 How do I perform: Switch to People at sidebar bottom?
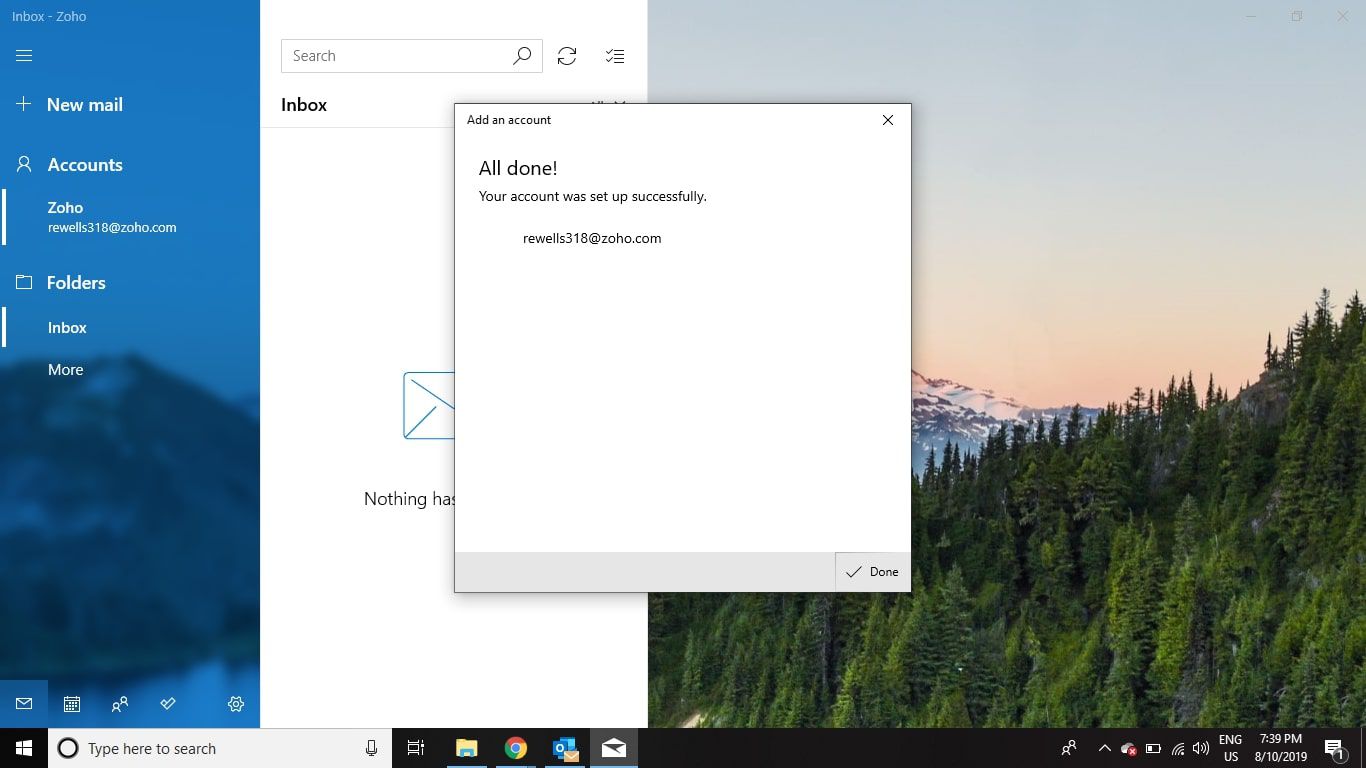point(120,704)
